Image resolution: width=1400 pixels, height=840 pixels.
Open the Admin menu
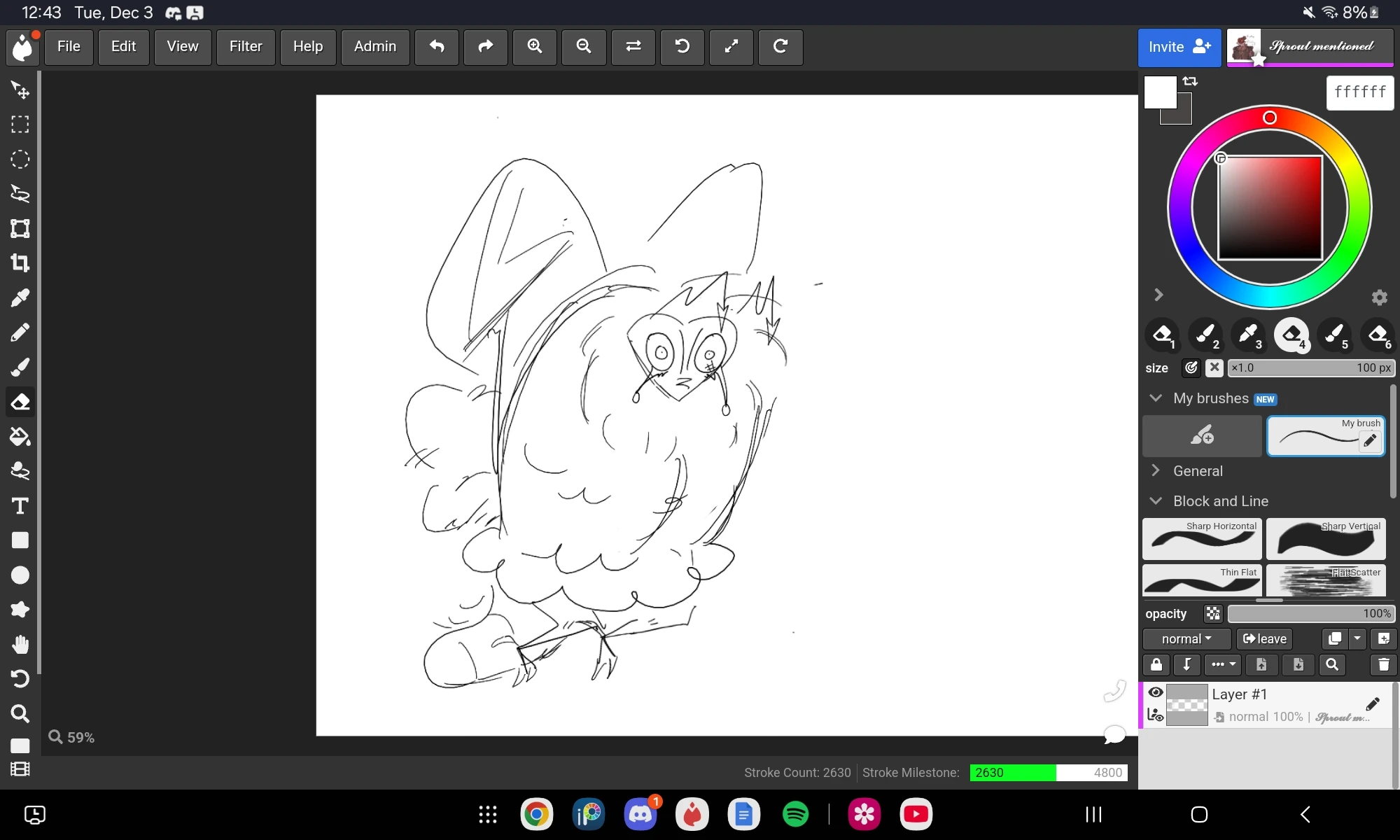coord(375,47)
